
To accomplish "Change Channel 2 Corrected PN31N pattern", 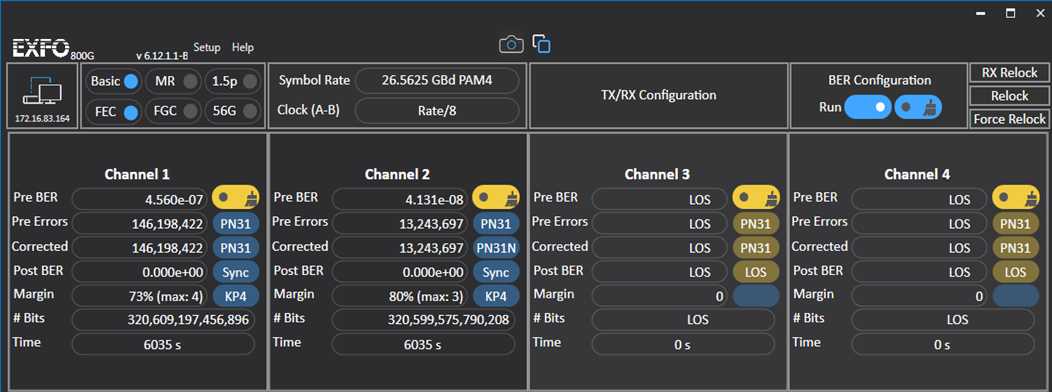I will [x=496, y=248].
